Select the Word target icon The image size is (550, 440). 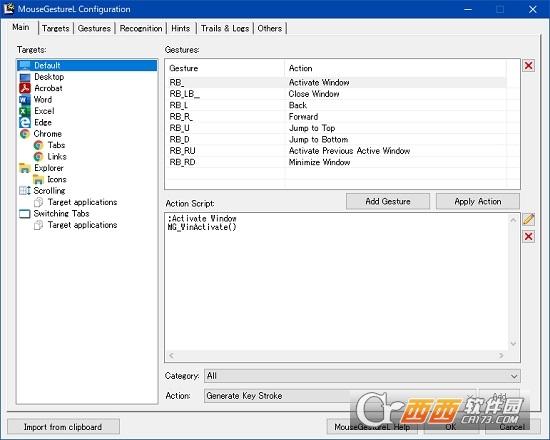point(24,100)
